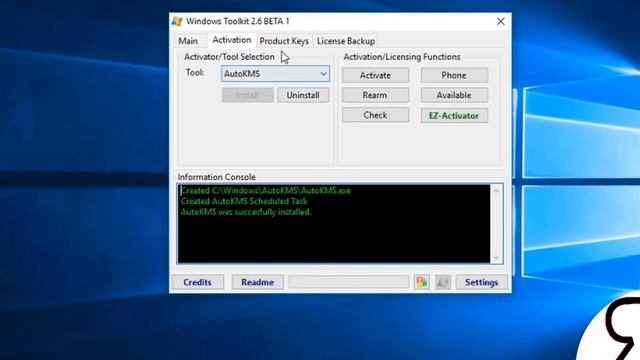Click the progress bar beside Readme
The width and height of the screenshot is (640, 360).
click(x=349, y=282)
